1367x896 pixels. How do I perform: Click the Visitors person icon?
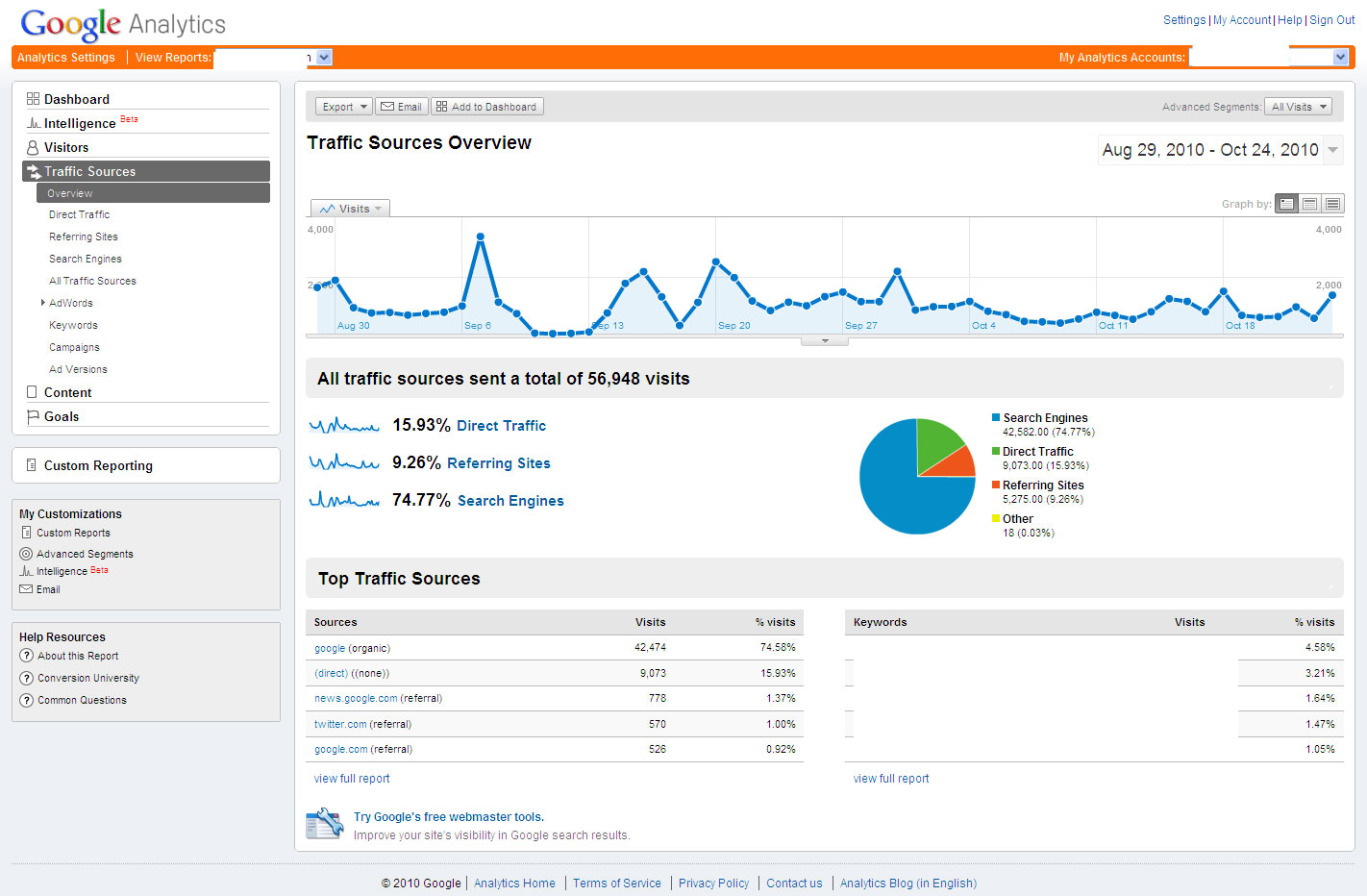(x=33, y=147)
